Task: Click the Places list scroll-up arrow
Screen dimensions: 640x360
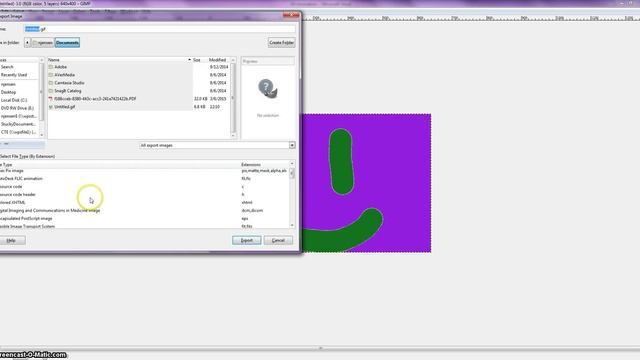Action: click(x=41, y=60)
